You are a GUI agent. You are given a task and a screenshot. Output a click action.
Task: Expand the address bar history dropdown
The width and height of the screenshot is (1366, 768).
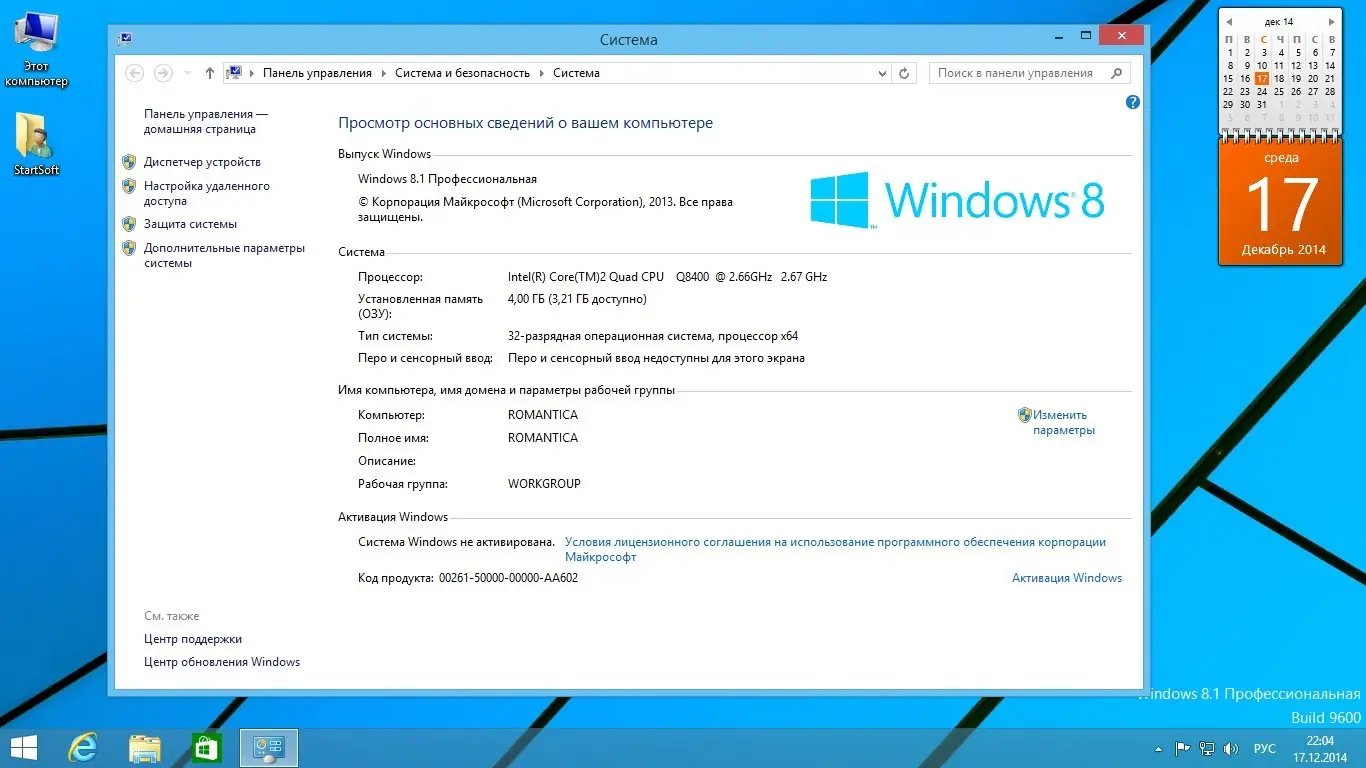pyautogui.click(x=882, y=73)
